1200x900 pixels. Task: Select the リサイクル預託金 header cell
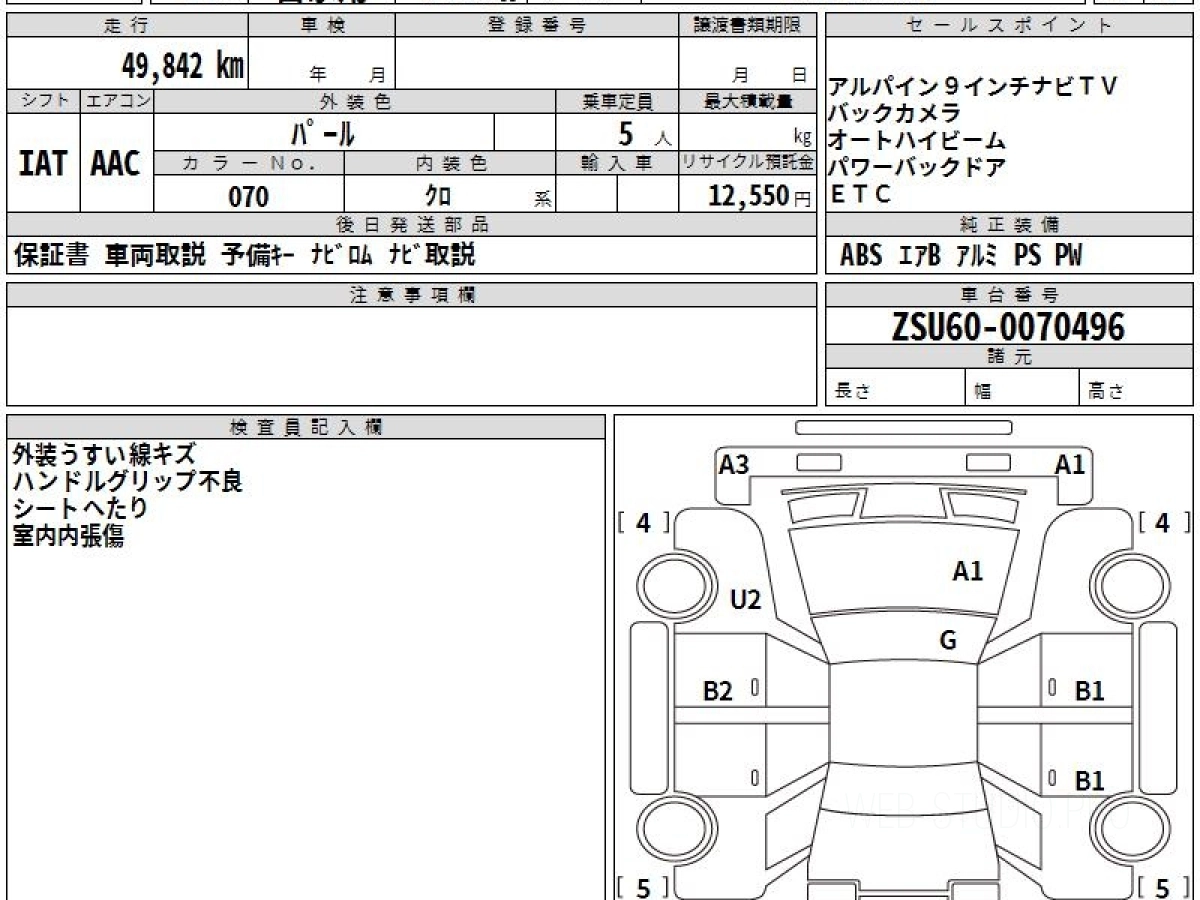[748, 164]
